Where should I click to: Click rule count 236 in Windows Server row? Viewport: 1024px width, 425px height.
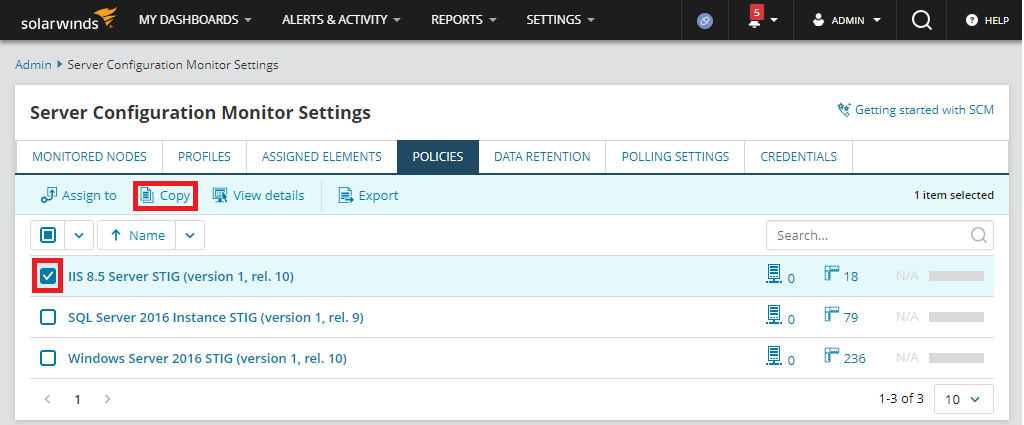coord(854,358)
